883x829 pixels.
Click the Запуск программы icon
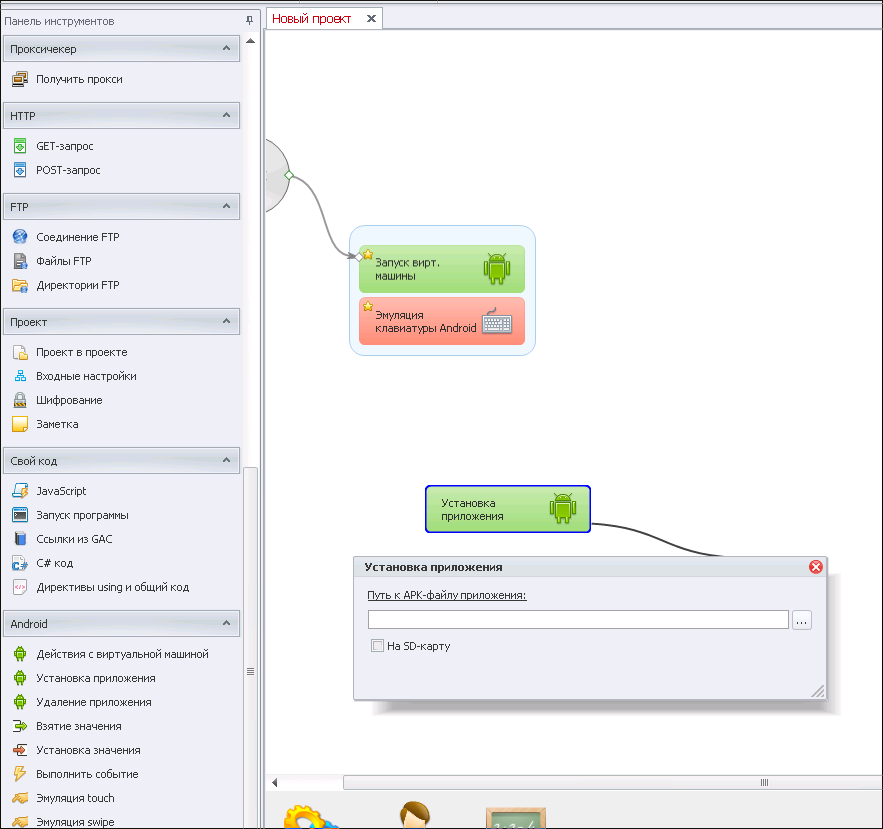20,515
